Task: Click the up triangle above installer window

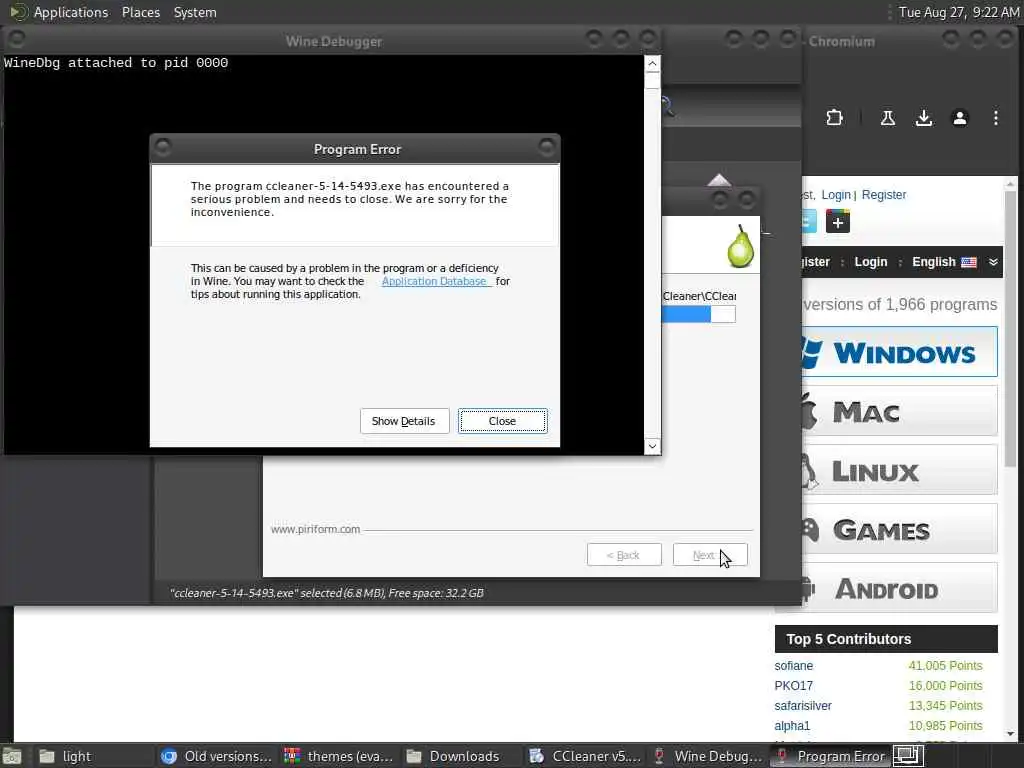Action: point(719,180)
